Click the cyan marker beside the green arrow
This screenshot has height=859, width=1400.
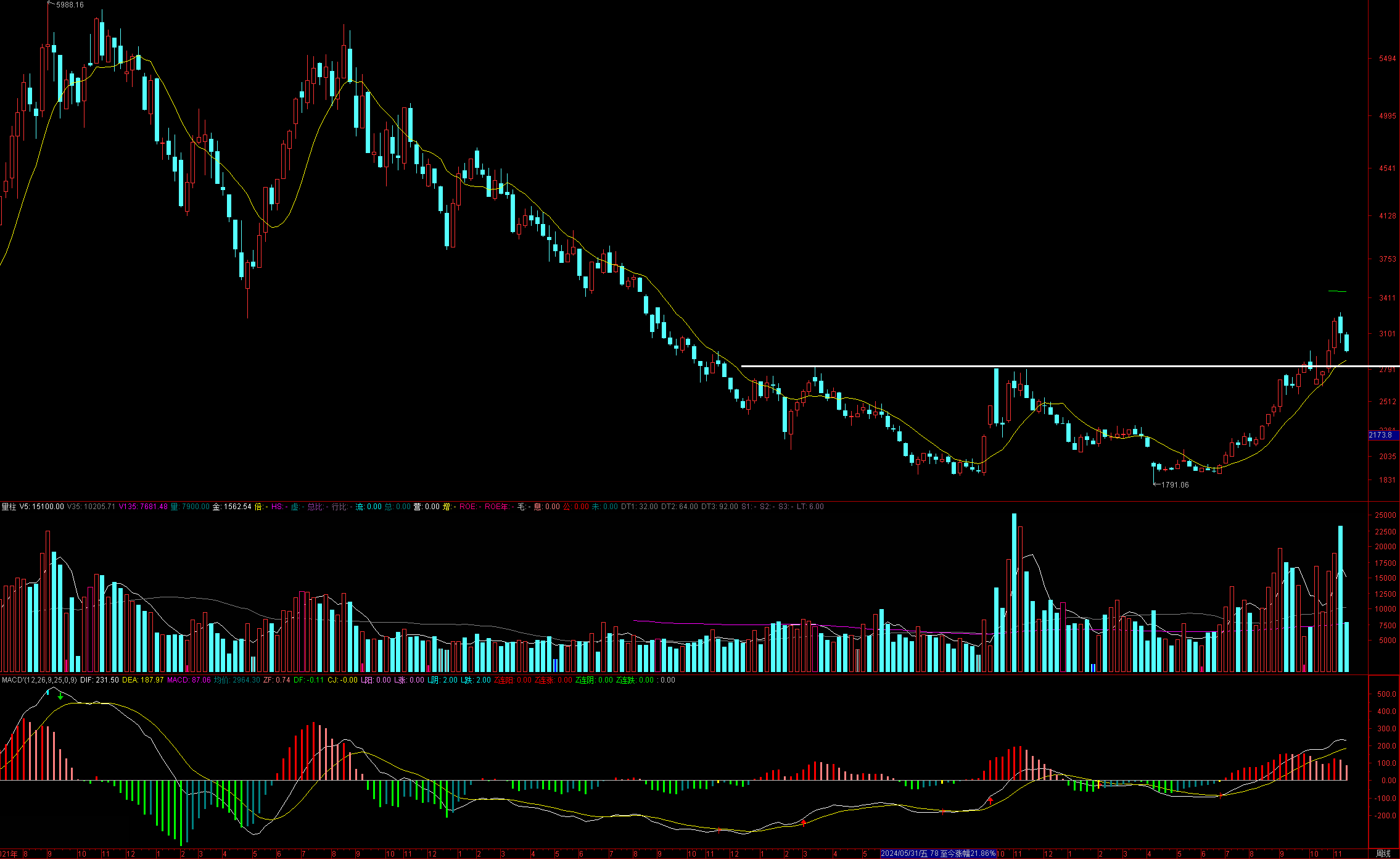[48, 692]
